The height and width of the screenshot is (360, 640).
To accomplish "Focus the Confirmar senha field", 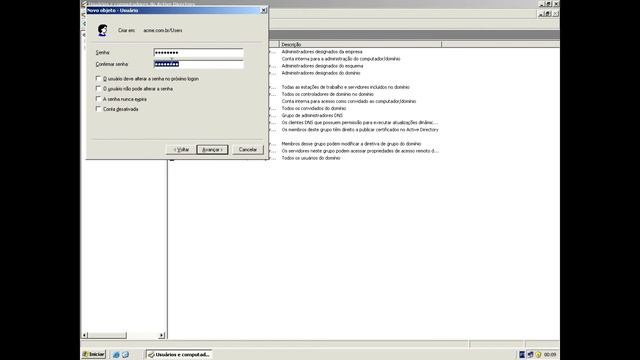I will 198,64.
